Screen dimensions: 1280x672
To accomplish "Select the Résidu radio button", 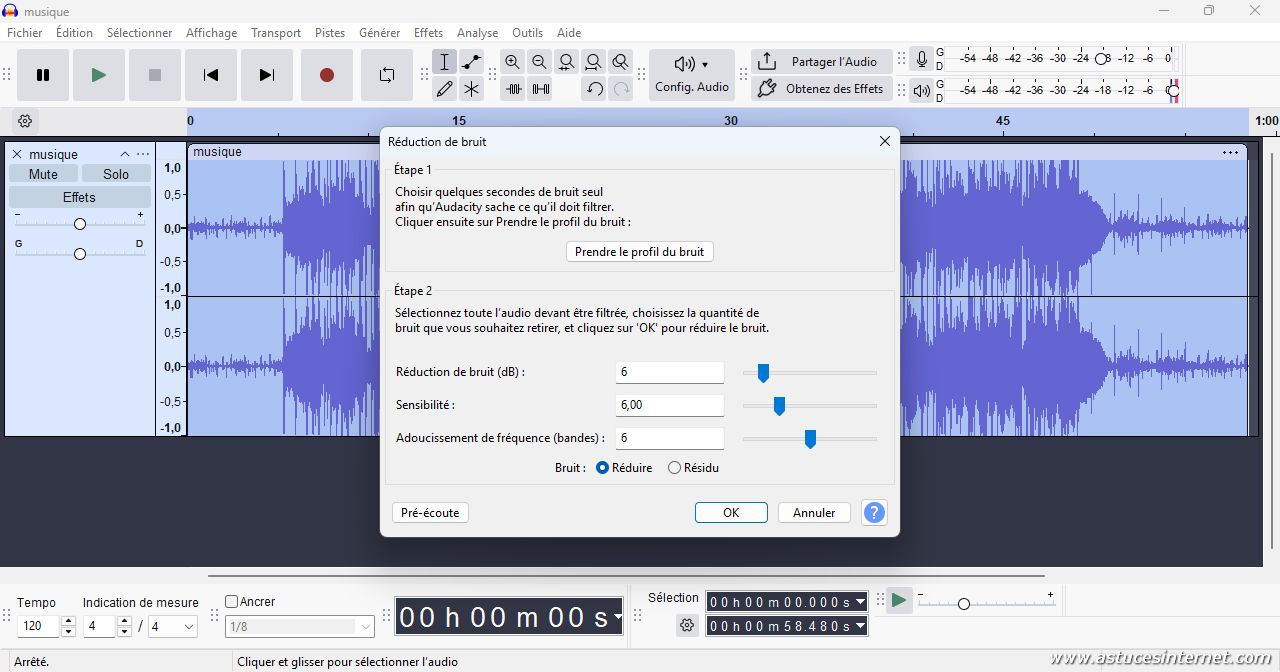I will click(x=674, y=468).
